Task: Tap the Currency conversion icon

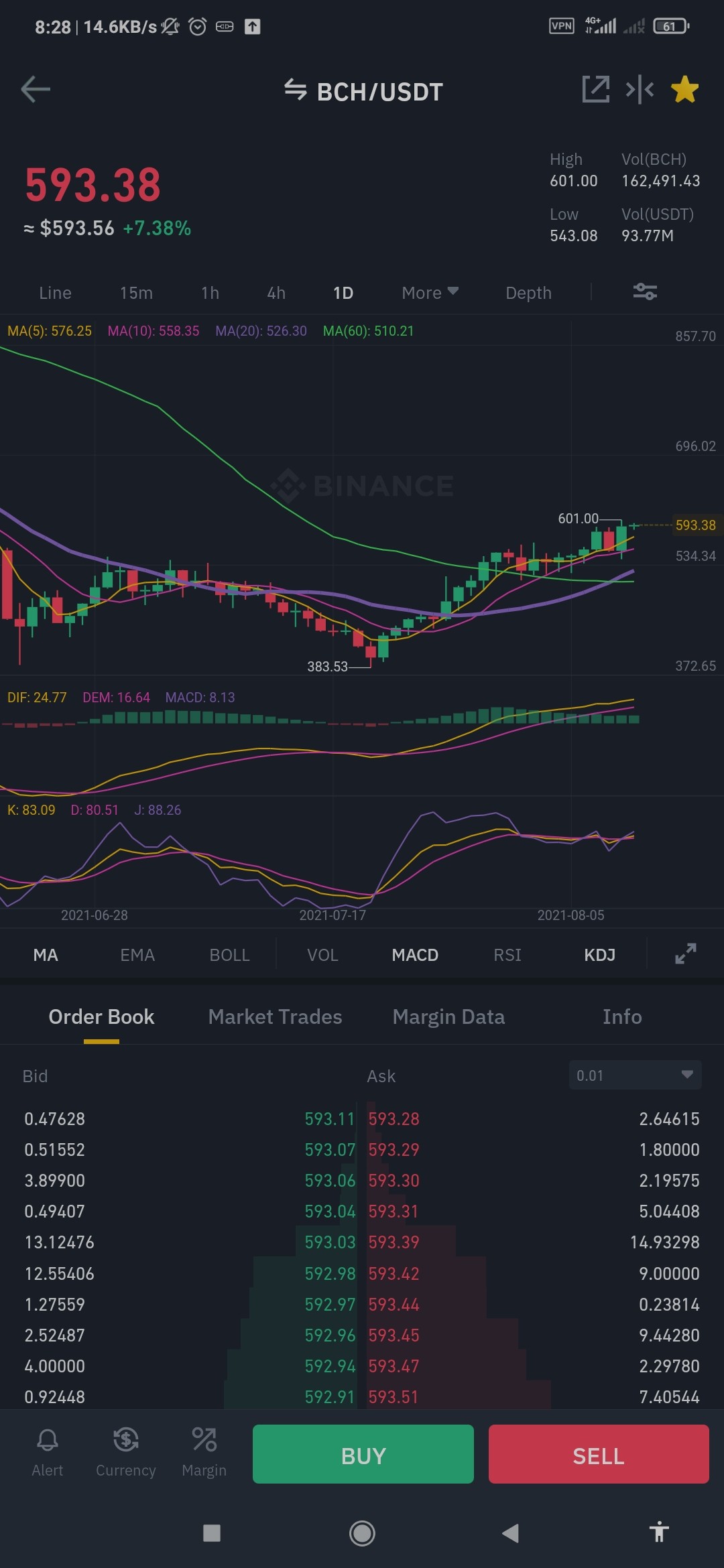Action: 125,1452
